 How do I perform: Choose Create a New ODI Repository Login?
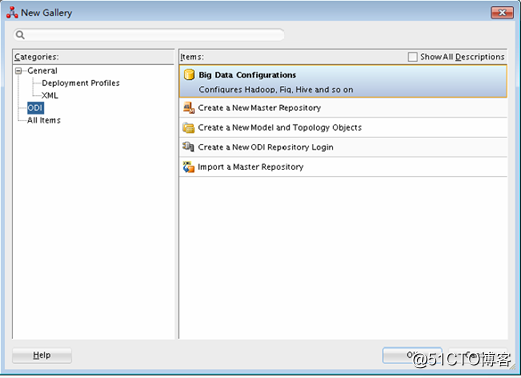pos(343,147)
